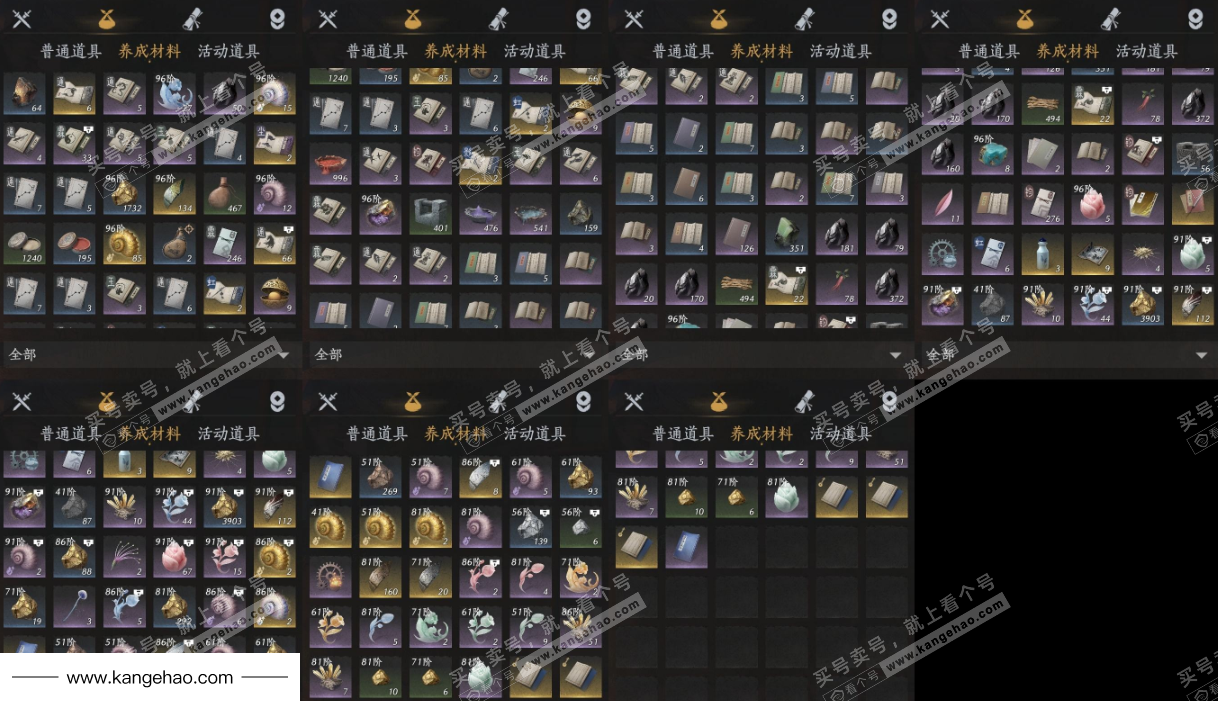The width and height of the screenshot is (1218, 701).
Task: Open the 活动道具 tab above the 1732 ore grid
Action: click(229, 52)
